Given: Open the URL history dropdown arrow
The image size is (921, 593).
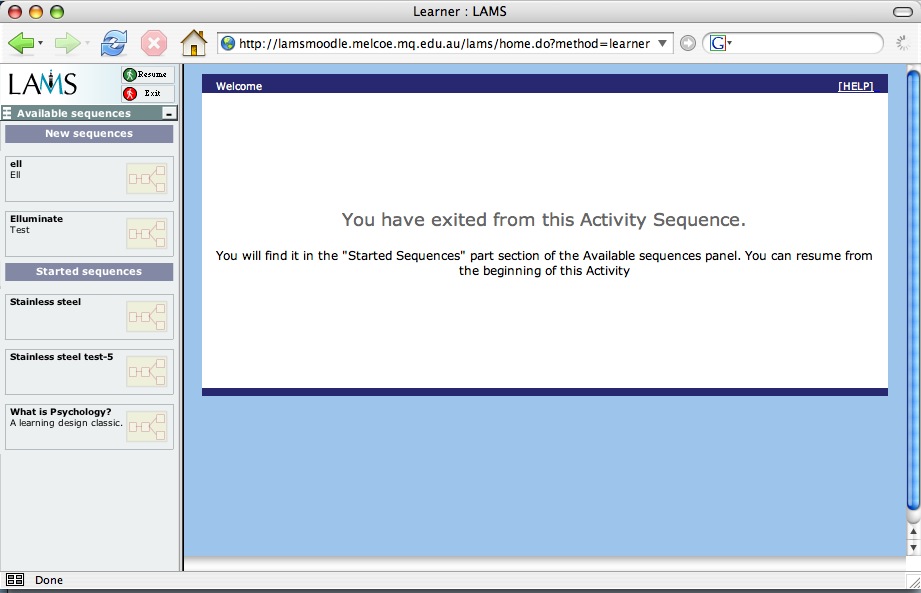Looking at the screenshot, I should 663,43.
